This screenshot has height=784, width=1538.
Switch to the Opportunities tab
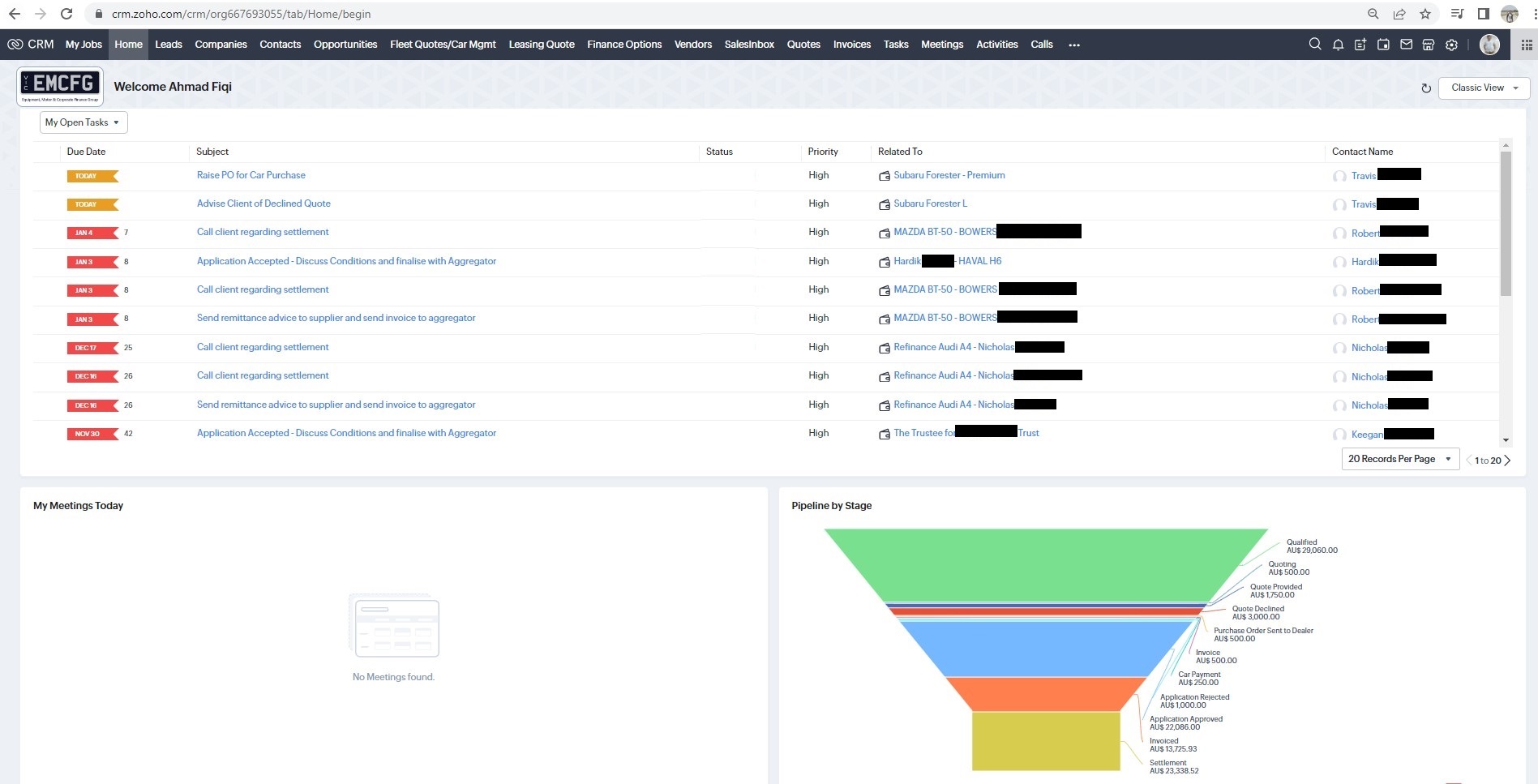coord(345,45)
